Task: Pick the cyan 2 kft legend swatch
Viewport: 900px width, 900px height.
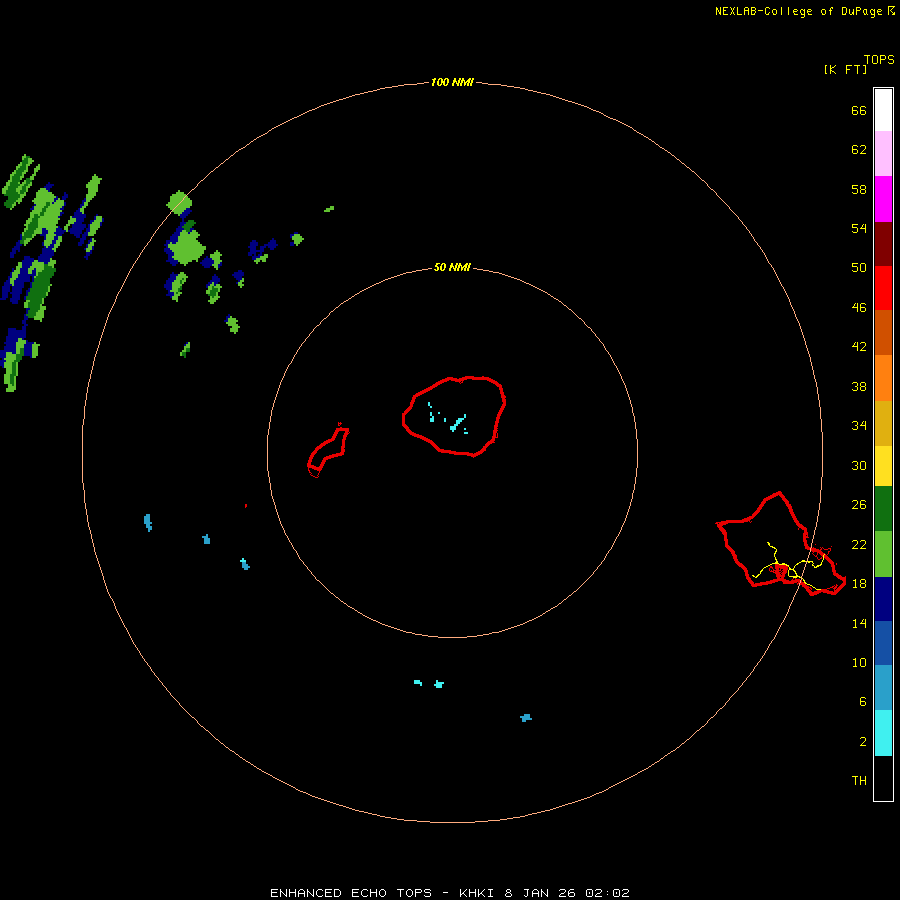Action: coord(883,733)
